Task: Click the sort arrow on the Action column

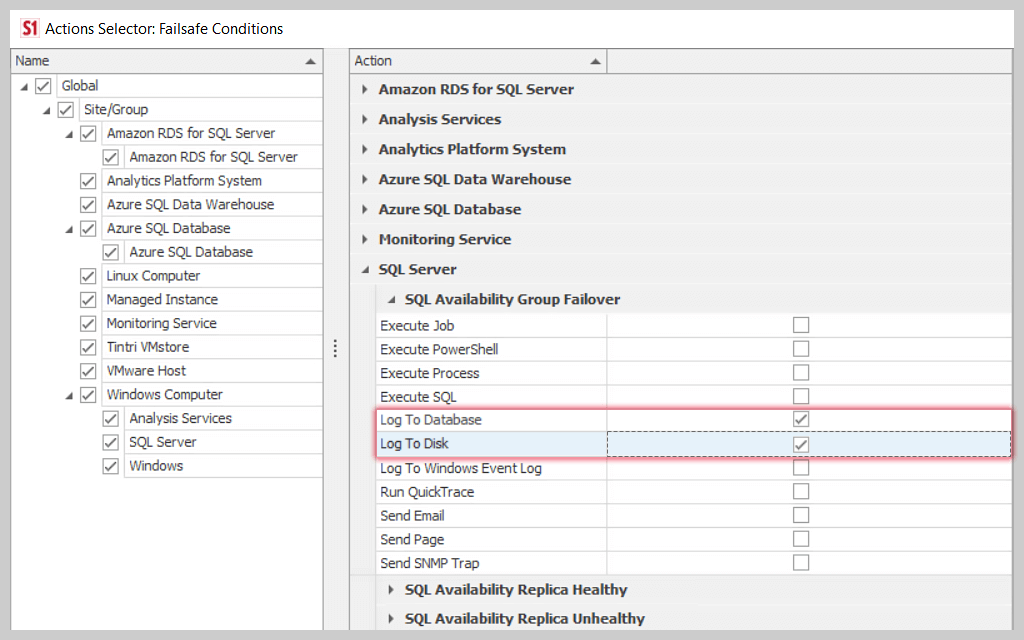Action: point(595,60)
